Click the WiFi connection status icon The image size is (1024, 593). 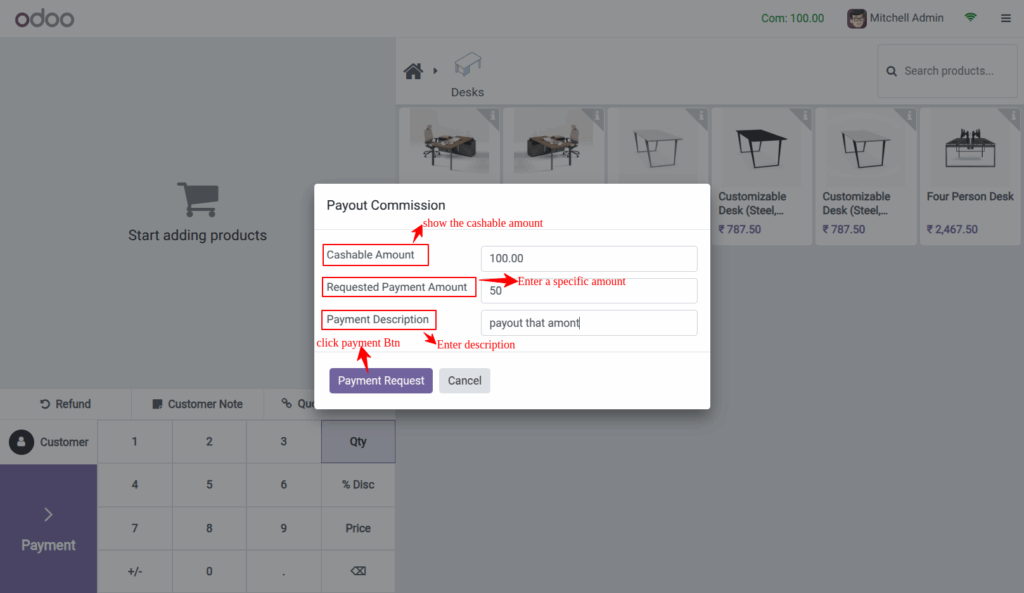[x=969, y=17]
